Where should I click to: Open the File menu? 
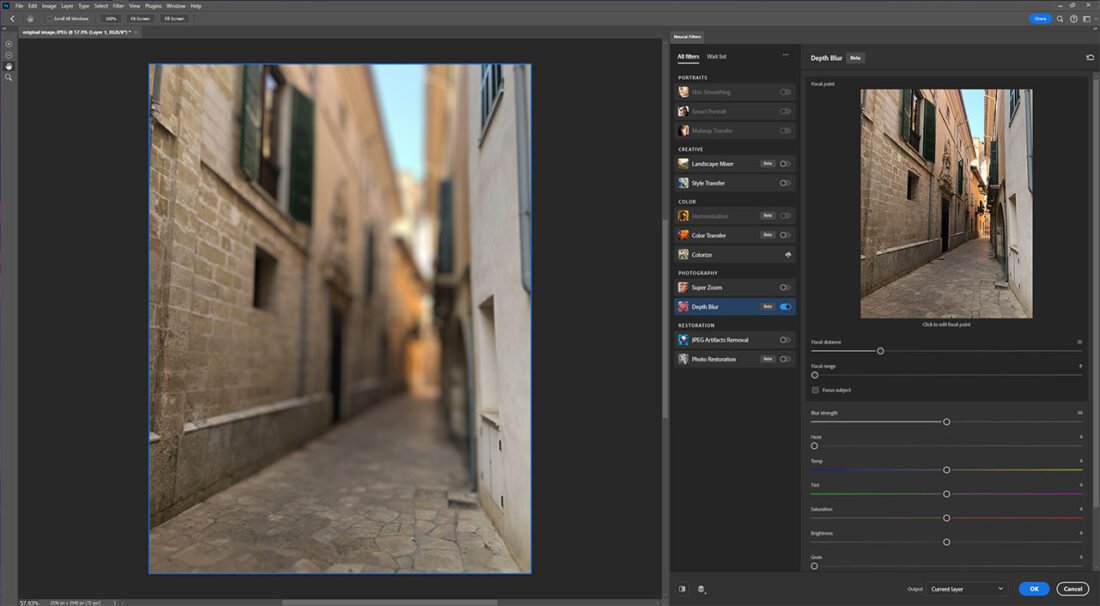tap(19, 6)
